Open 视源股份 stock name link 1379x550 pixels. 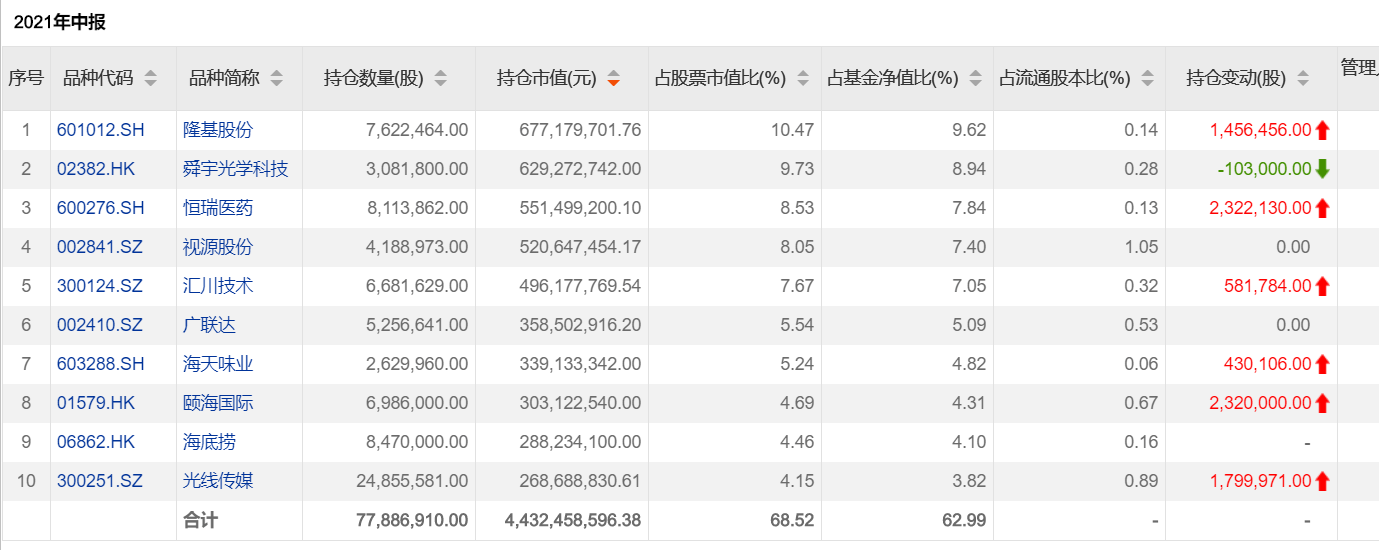218,247
